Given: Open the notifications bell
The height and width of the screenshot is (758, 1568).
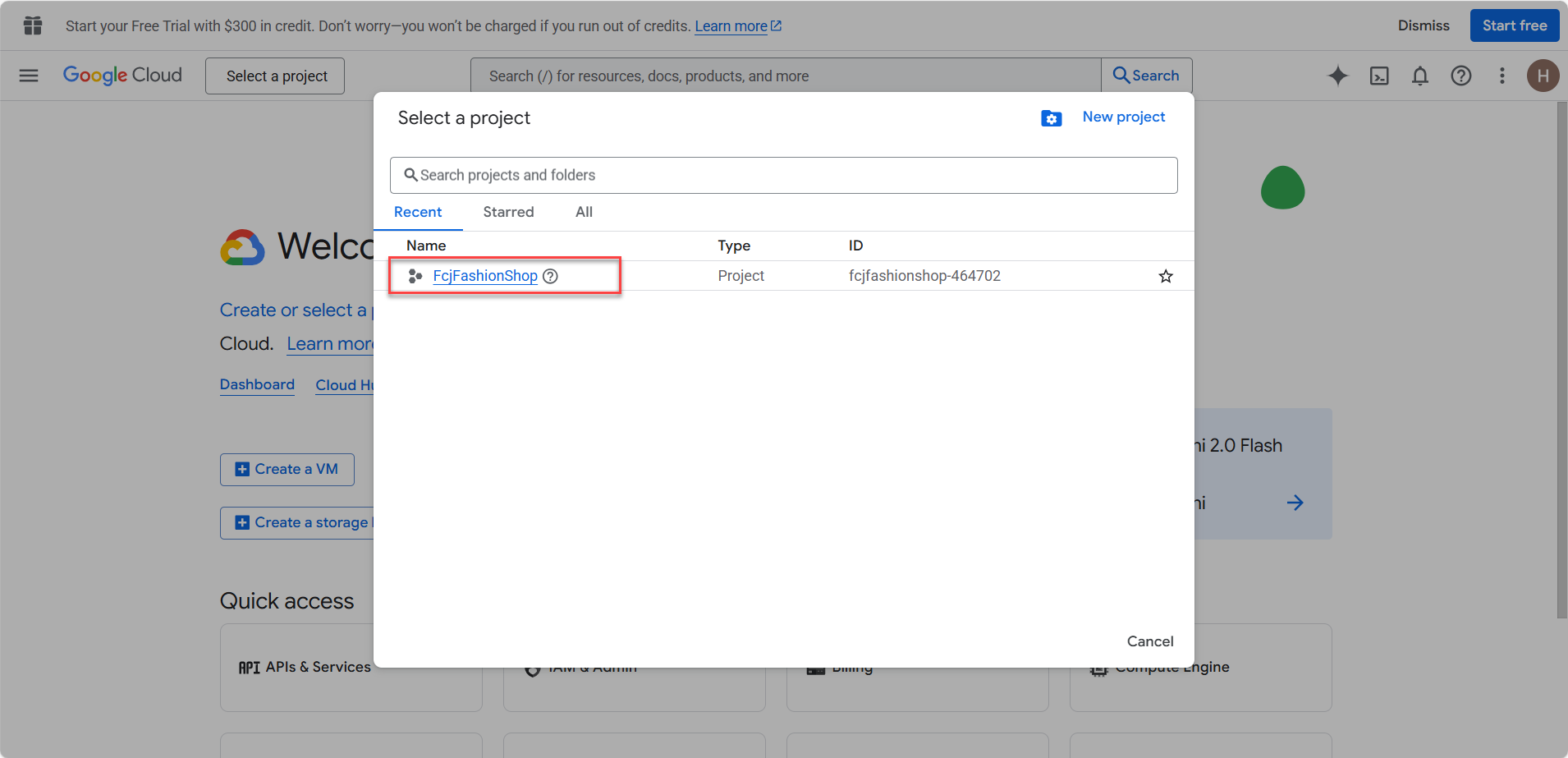Looking at the screenshot, I should click(1420, 76).
